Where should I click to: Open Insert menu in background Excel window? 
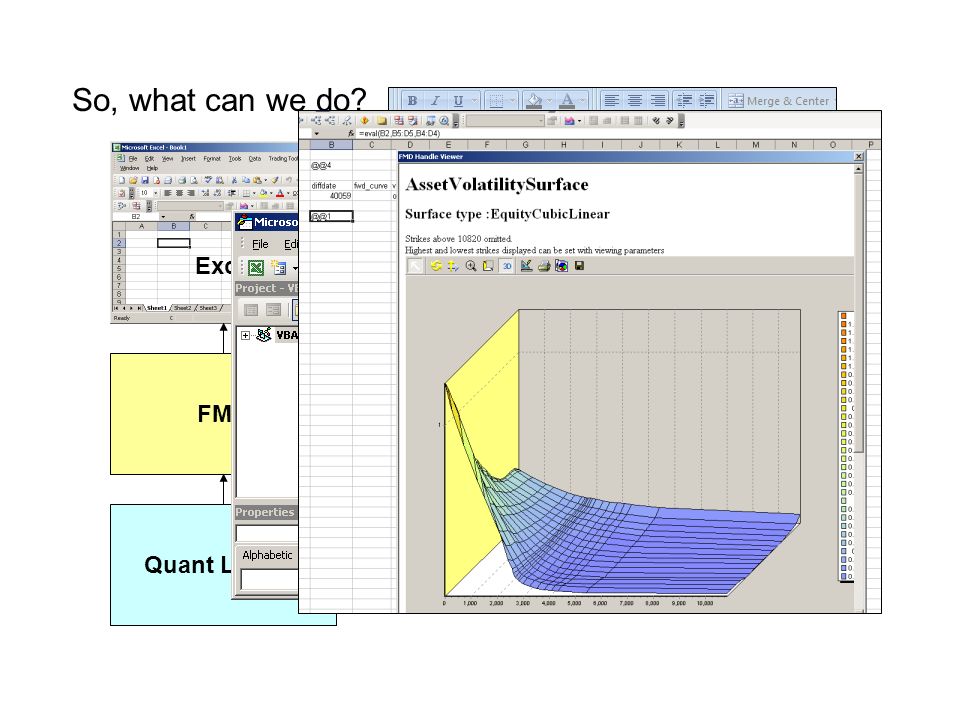pos(188,159)
